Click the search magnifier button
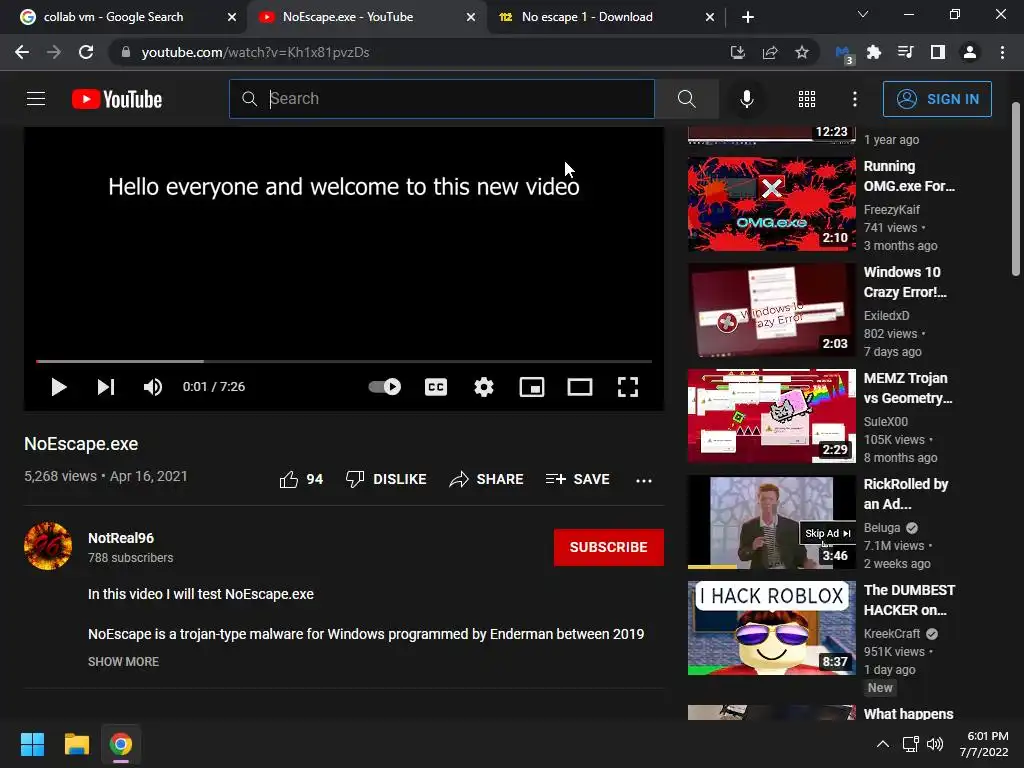1024x768 pixels. (x=686, y=99)
